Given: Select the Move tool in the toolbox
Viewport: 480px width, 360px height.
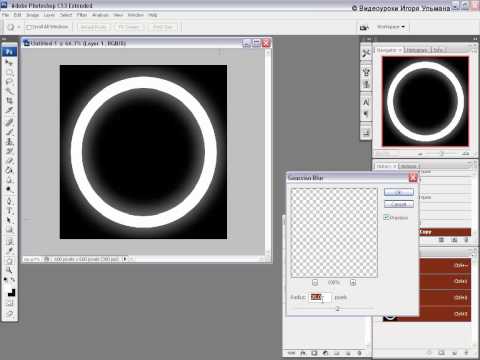Looking at the screenshot, I should pyautogui.click(x=9, y=62).
